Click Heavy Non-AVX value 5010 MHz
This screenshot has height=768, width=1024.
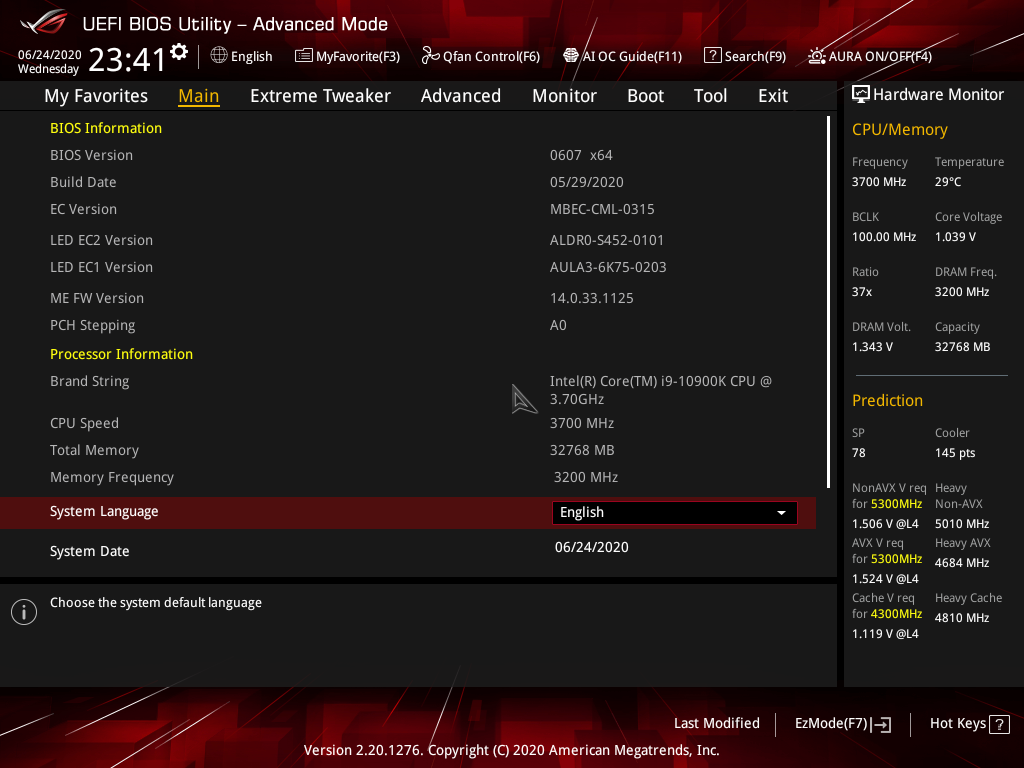coord(961,524)
